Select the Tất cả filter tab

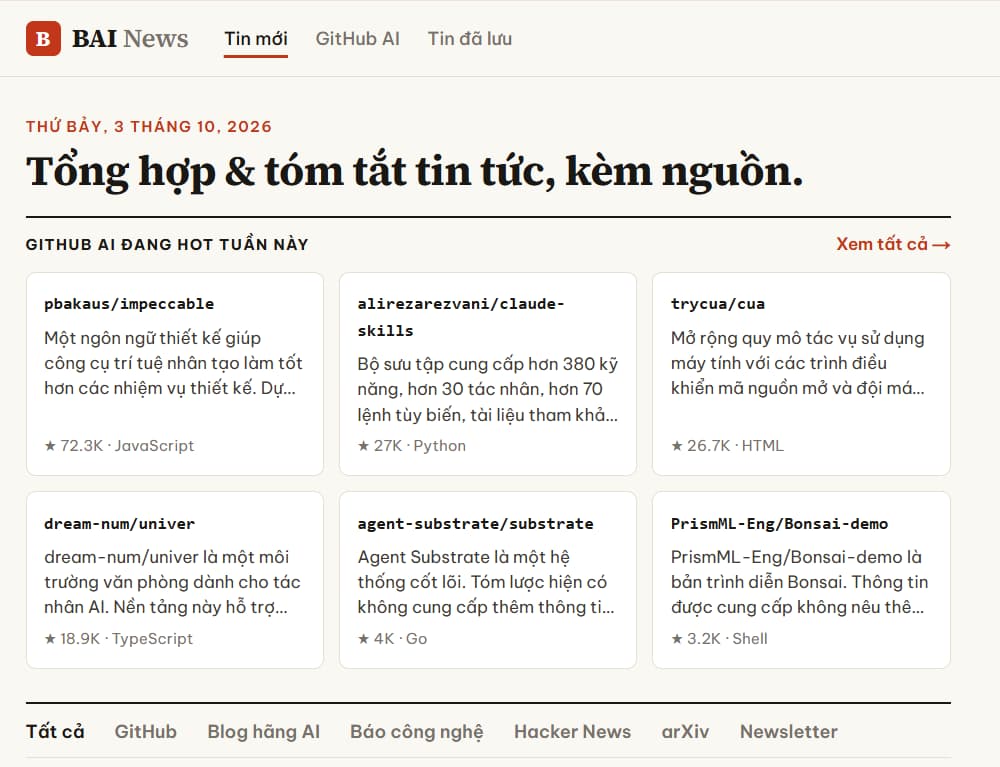[x=55, y=731]
